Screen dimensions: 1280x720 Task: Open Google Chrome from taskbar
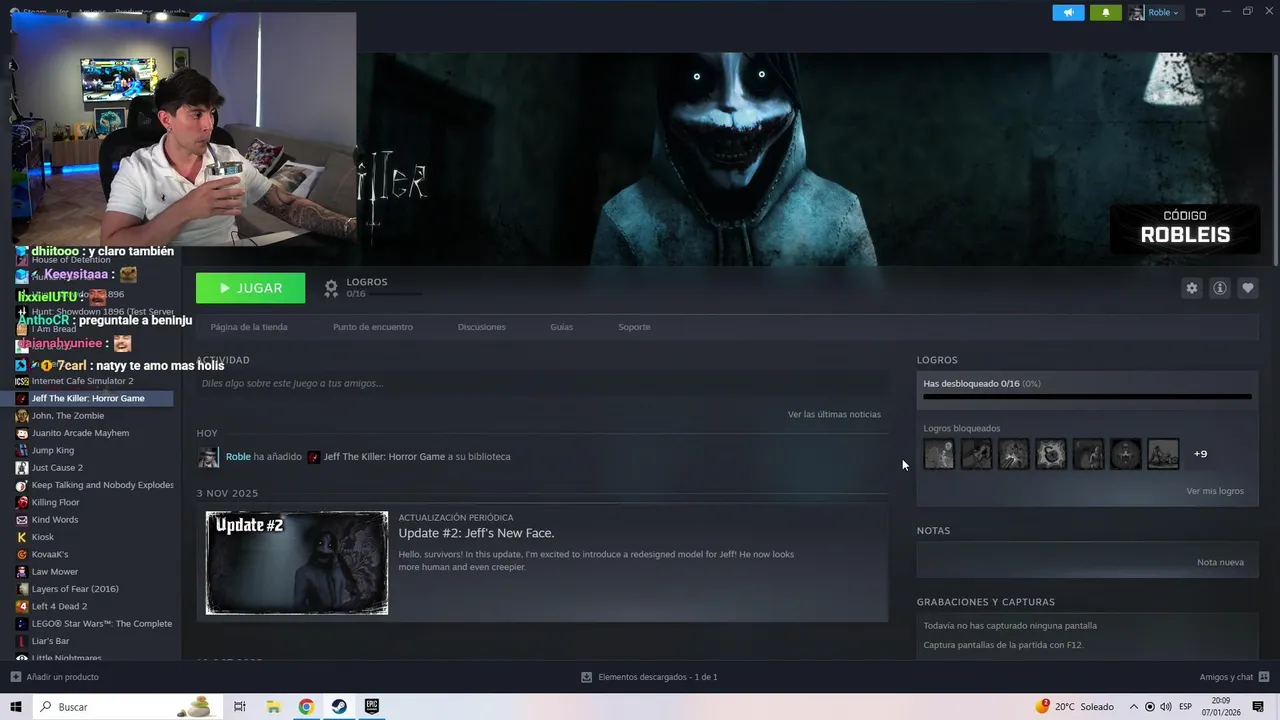(306, 707)
